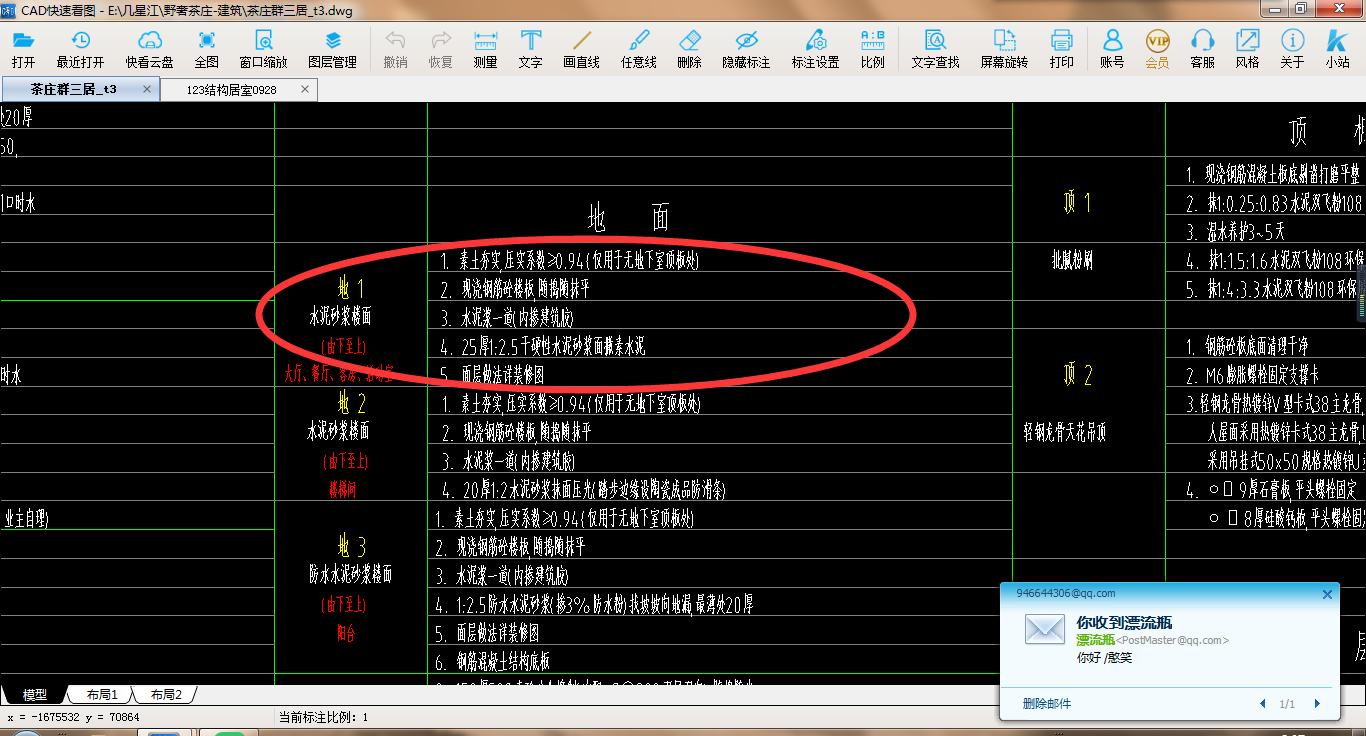The width and height of the screenshot is (1366, 736).
Task: Select the 测量 measure tool
Action: 485,49
